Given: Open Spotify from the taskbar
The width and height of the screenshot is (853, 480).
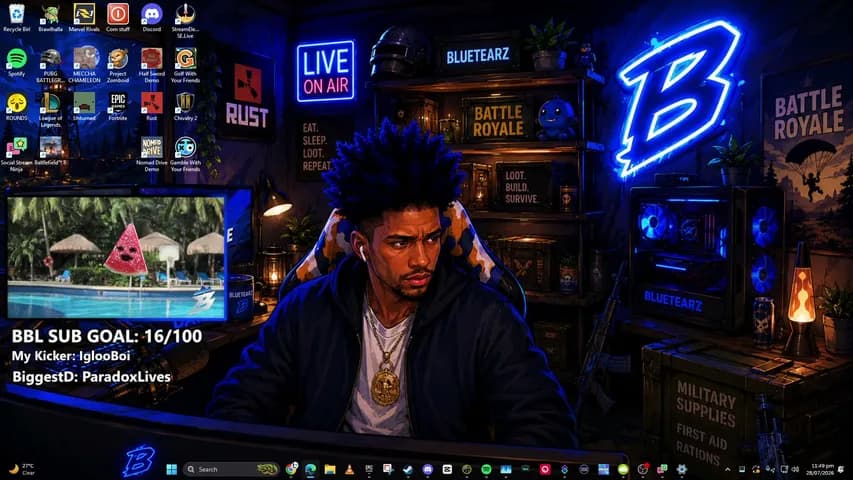Looking at the screenshot, I should coord(486,469).
